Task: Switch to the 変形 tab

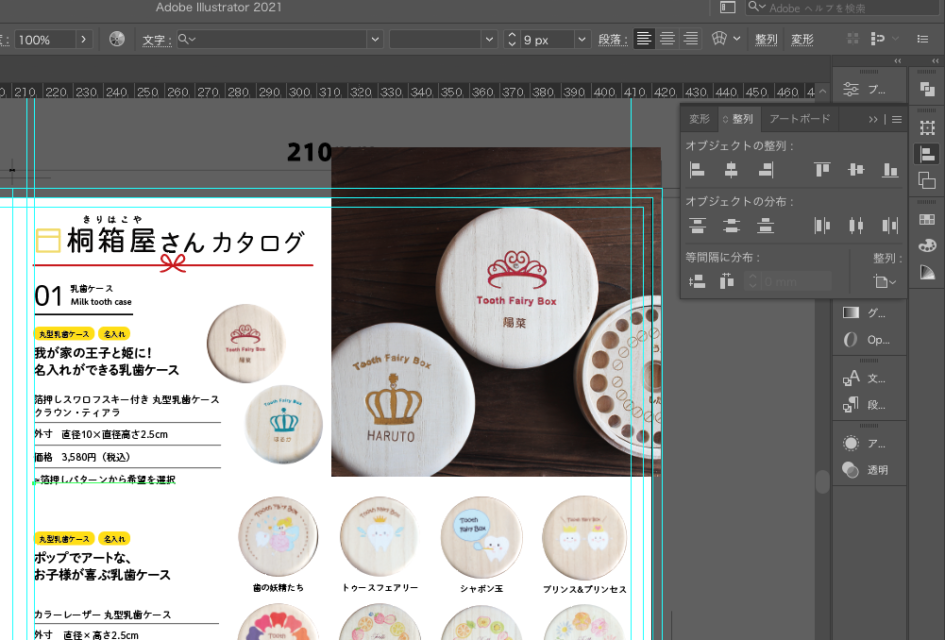Action: click(699, 119)
